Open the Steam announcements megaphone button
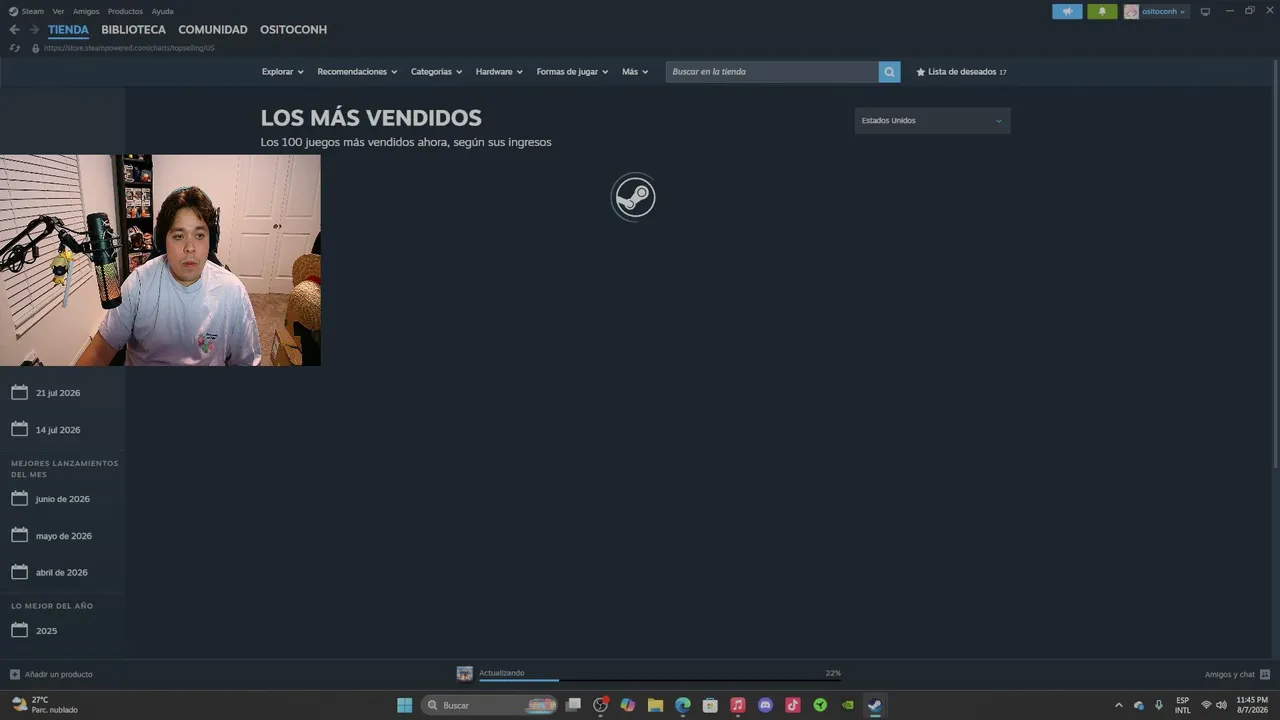The image size is (1280, 720). click(1067, 11)
